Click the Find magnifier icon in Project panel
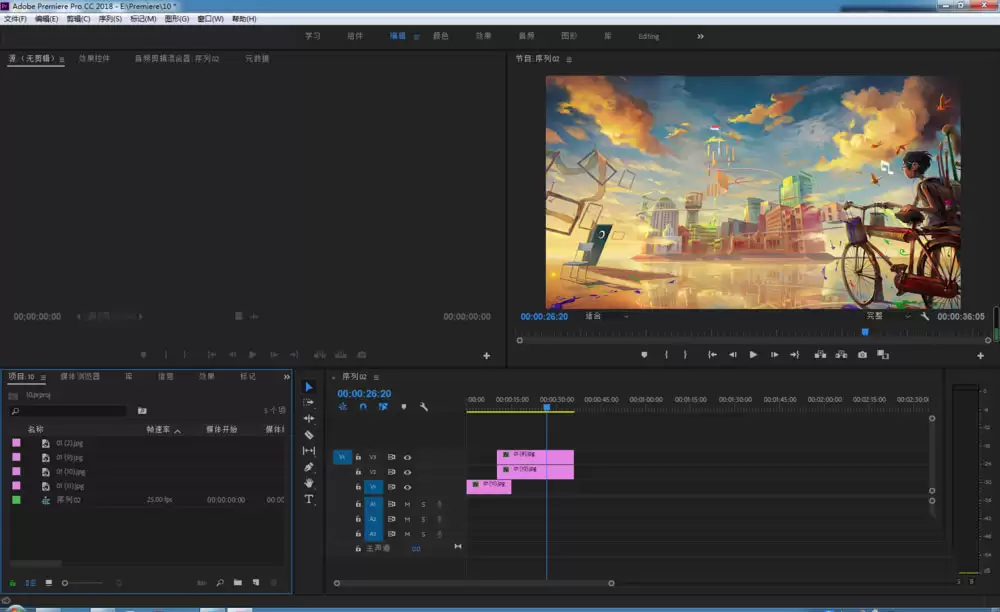 coord(220,583)
